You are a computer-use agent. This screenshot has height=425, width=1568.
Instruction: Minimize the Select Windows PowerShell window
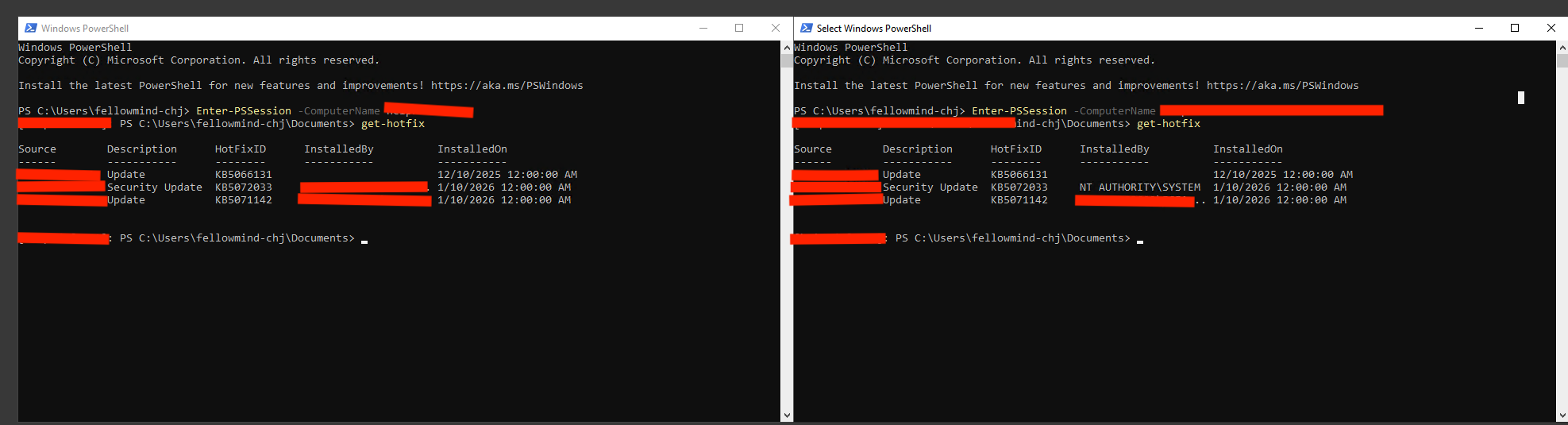pos(1479,29)
